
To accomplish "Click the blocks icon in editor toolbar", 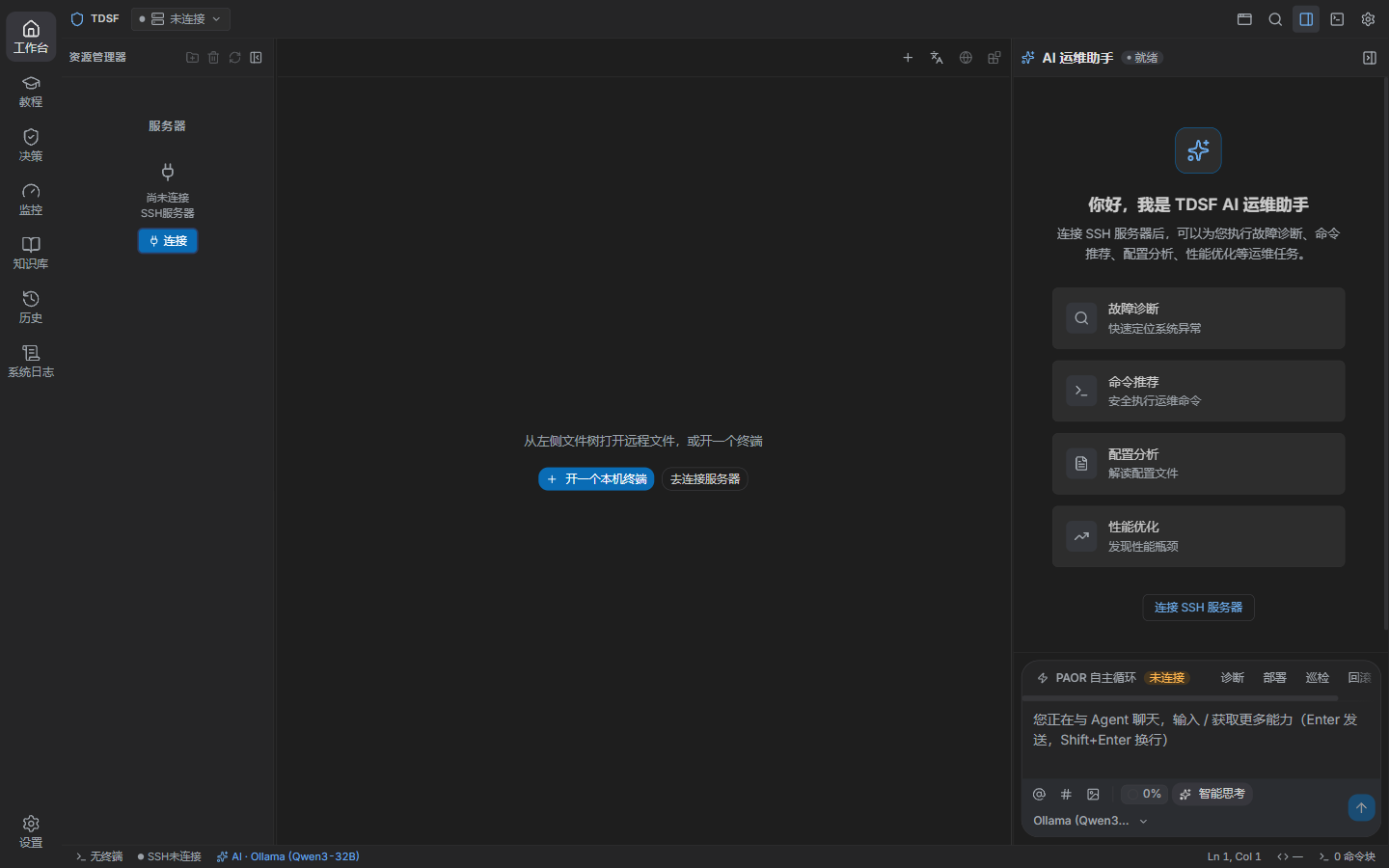I will point(994,58).
